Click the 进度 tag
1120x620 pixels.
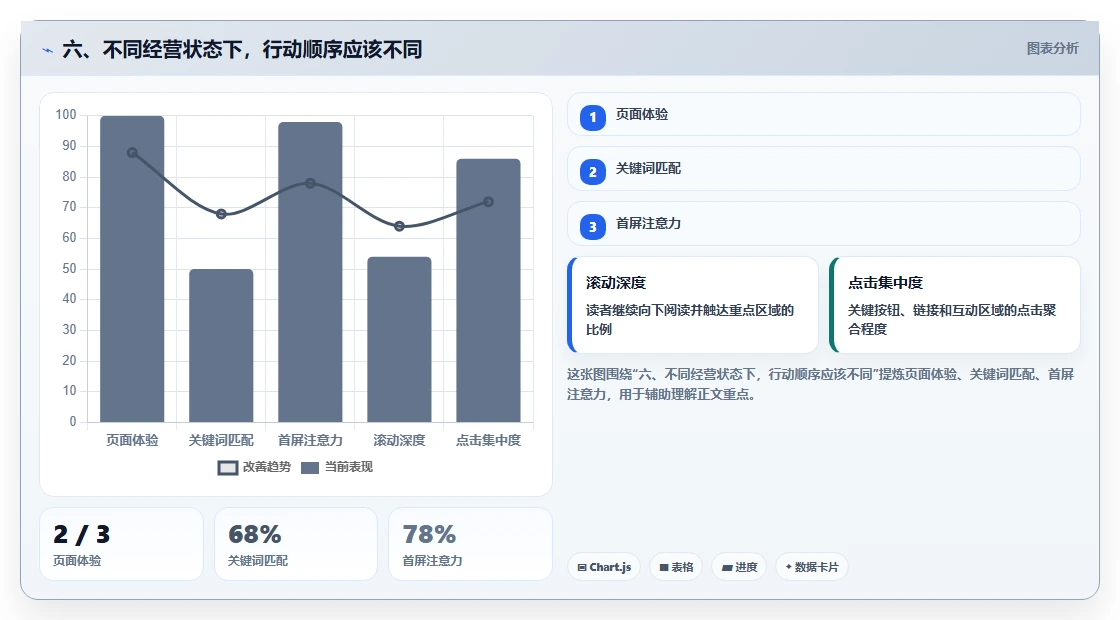click(x=739, y=567)
